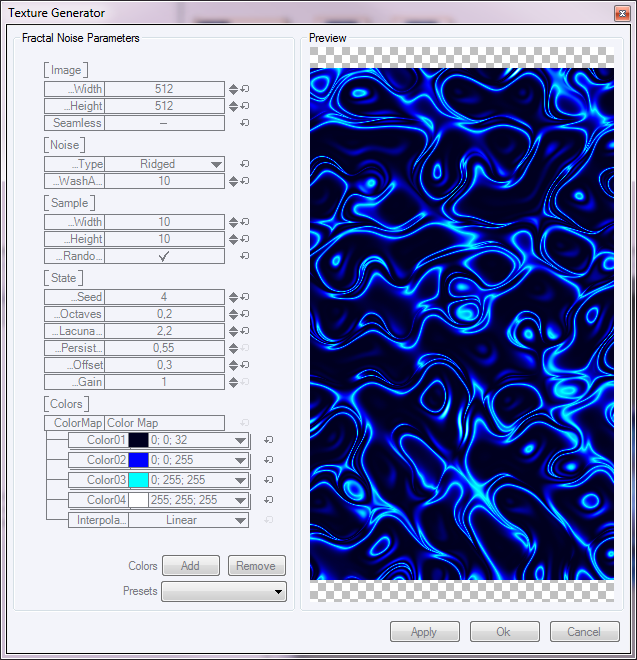This screenshot has width=637, height=660.
Task: Reset the Octaves value
Action: coord(245,314)
